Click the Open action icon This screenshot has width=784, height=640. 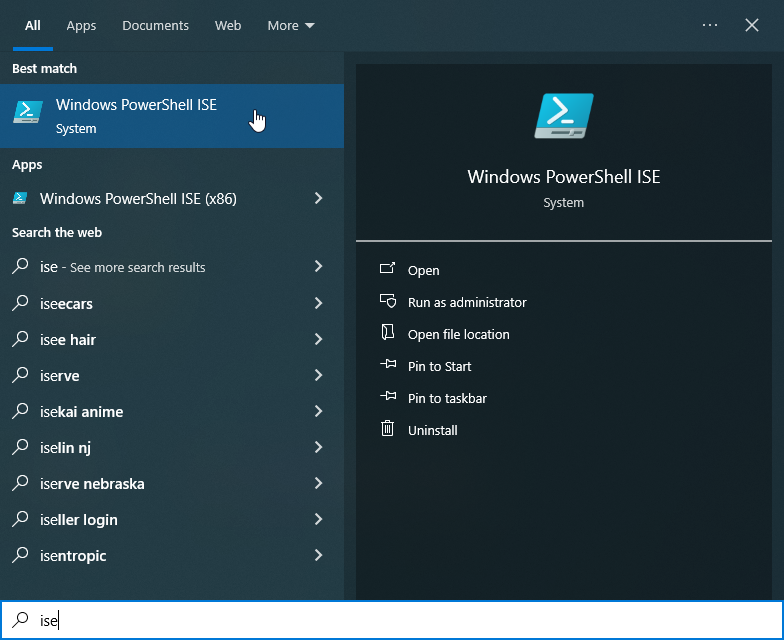(388, 268)
